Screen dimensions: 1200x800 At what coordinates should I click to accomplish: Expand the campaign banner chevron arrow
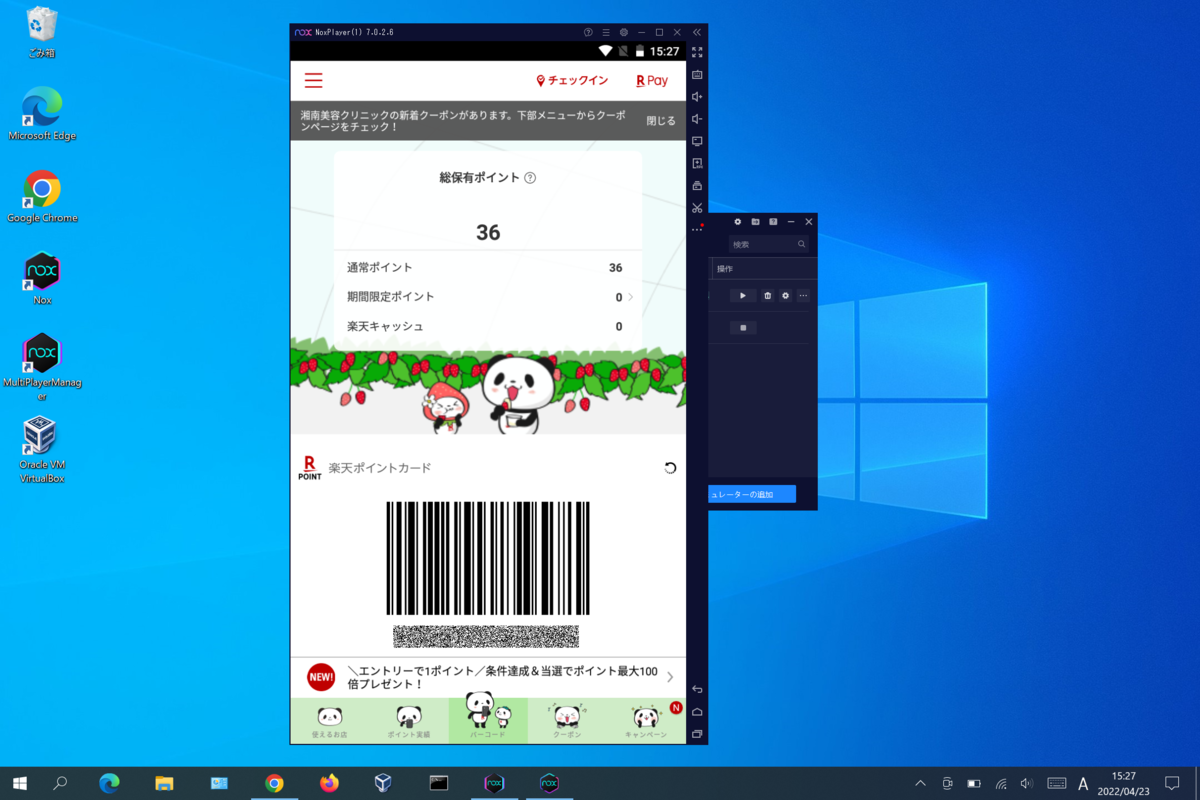pos(670,677)
